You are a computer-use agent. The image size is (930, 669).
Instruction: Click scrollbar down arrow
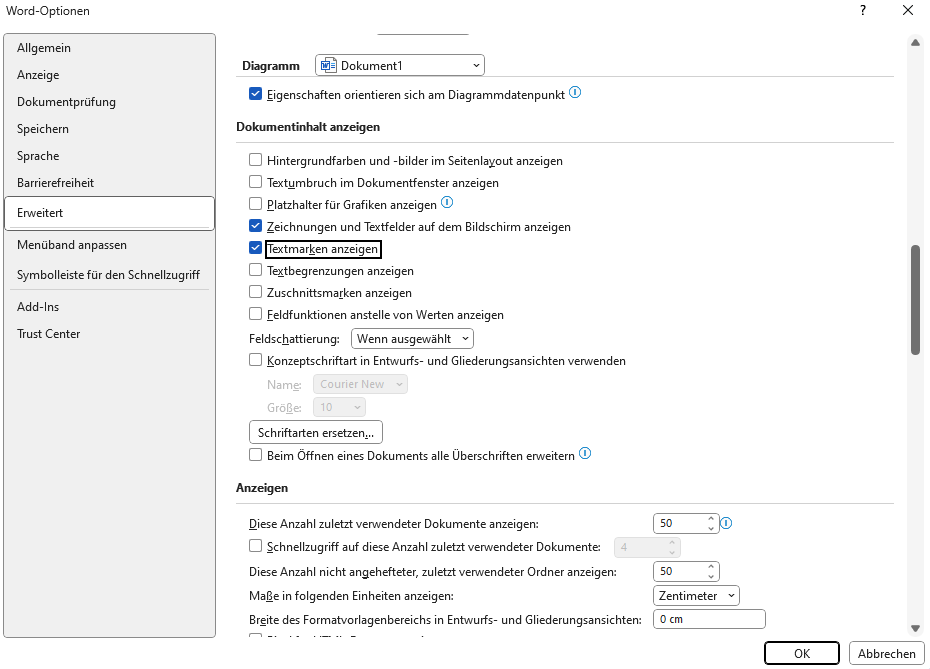coord(916,628)
